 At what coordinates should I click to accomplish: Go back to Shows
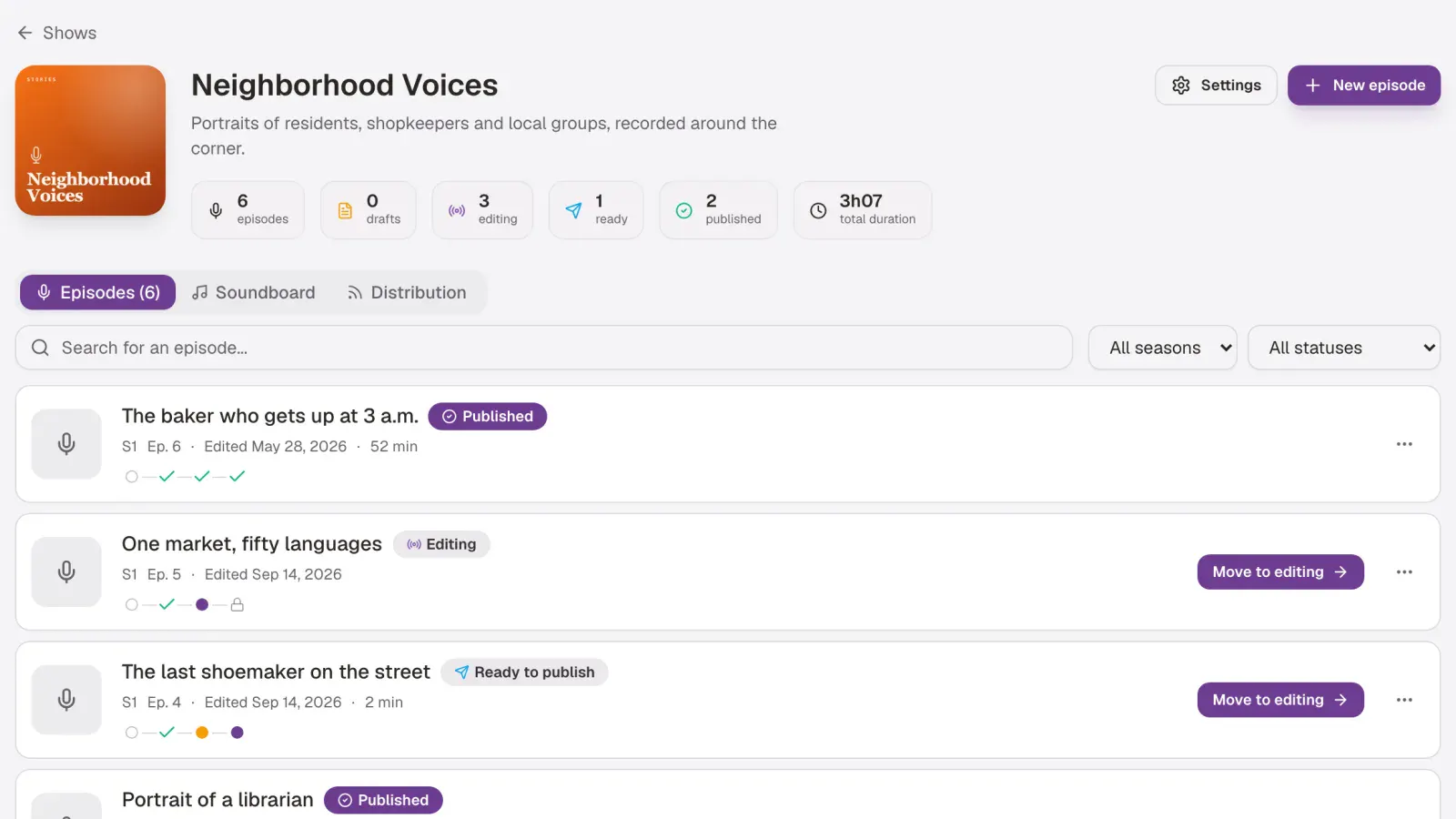(56, 33)
